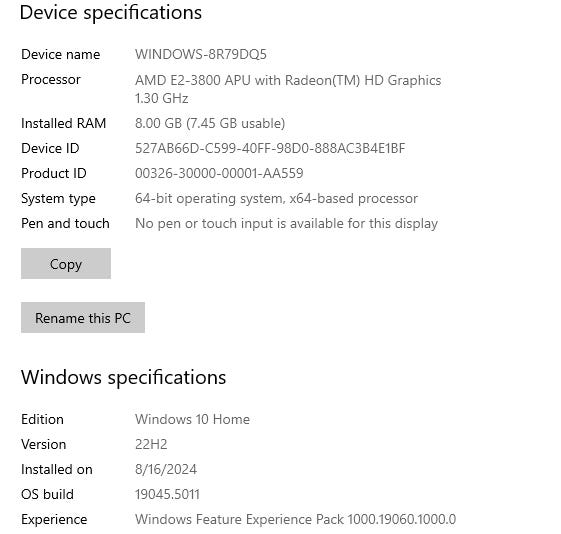Click the Processor label

(51, 79)
